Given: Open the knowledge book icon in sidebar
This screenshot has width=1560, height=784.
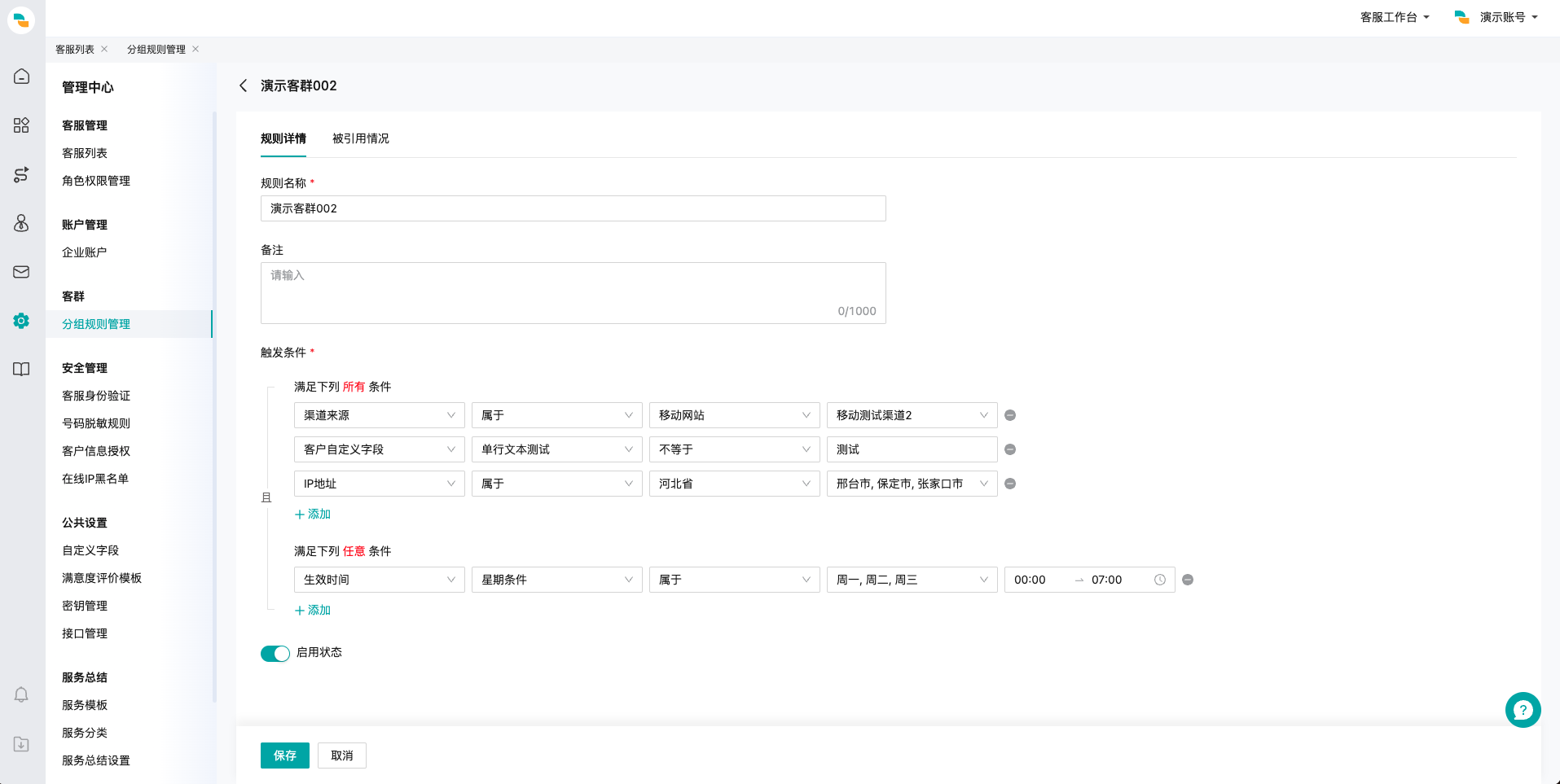Looking at the screenshot, I should point(21,370).
